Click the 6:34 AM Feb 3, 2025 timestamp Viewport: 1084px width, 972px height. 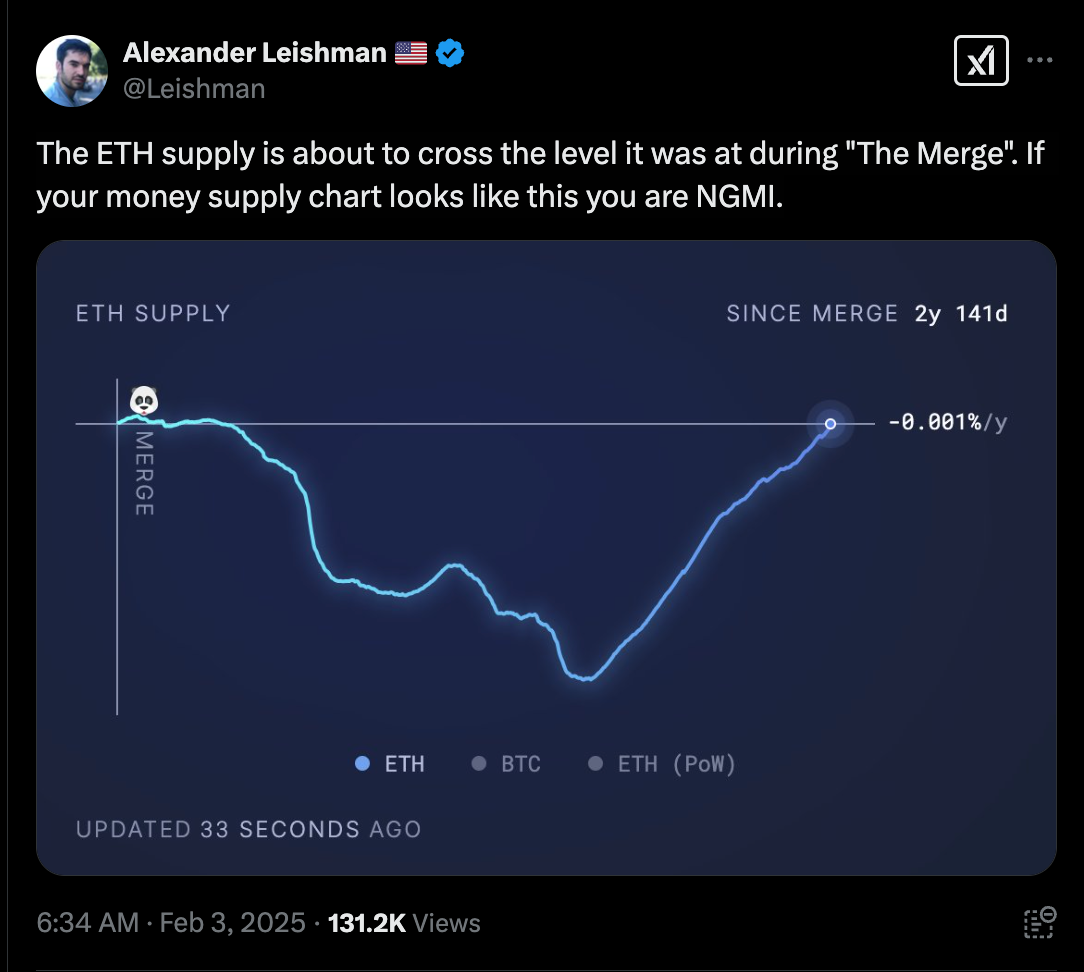tap(171, 922)
